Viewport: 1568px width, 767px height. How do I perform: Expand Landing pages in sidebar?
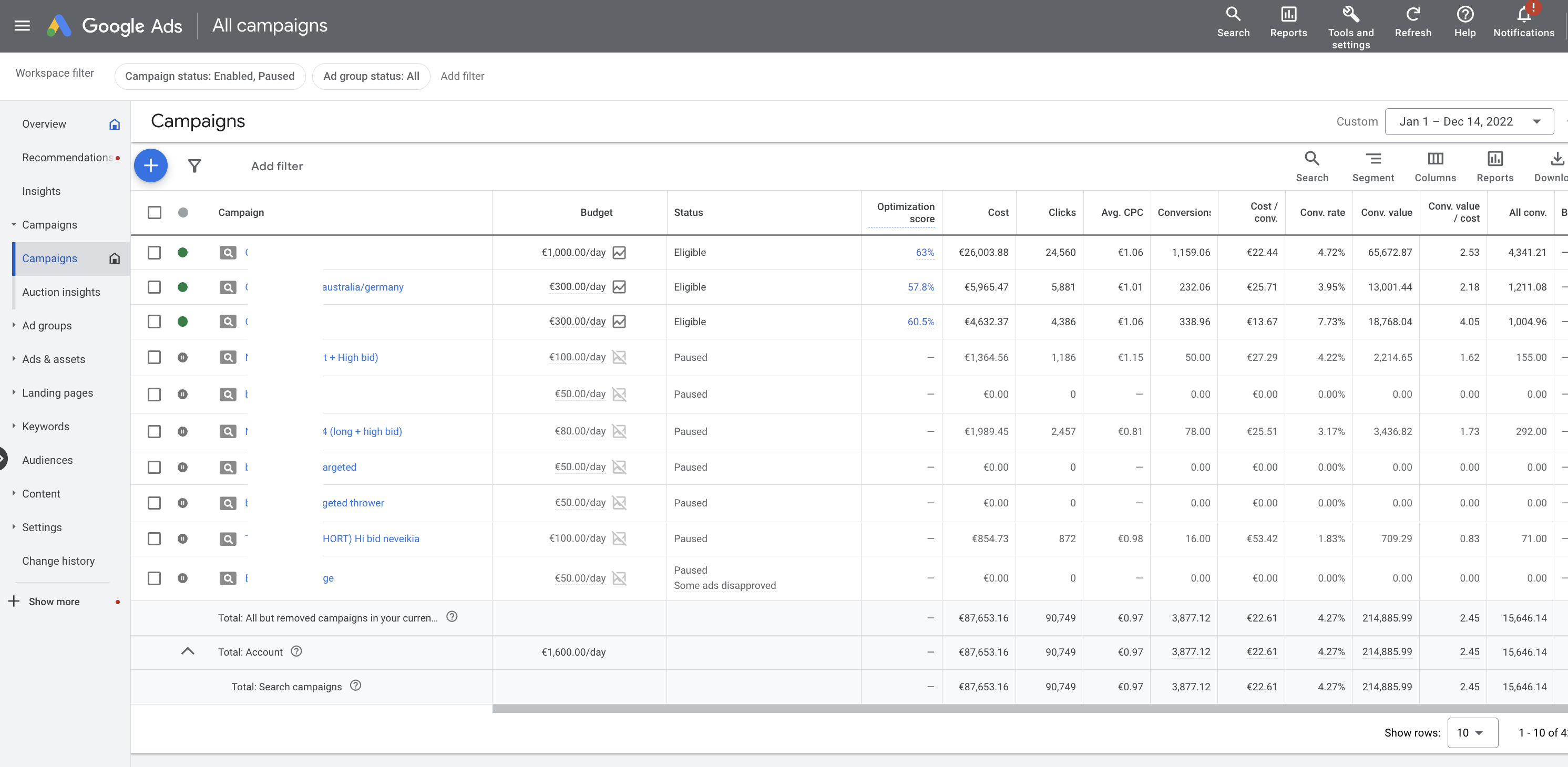point(13,392)
